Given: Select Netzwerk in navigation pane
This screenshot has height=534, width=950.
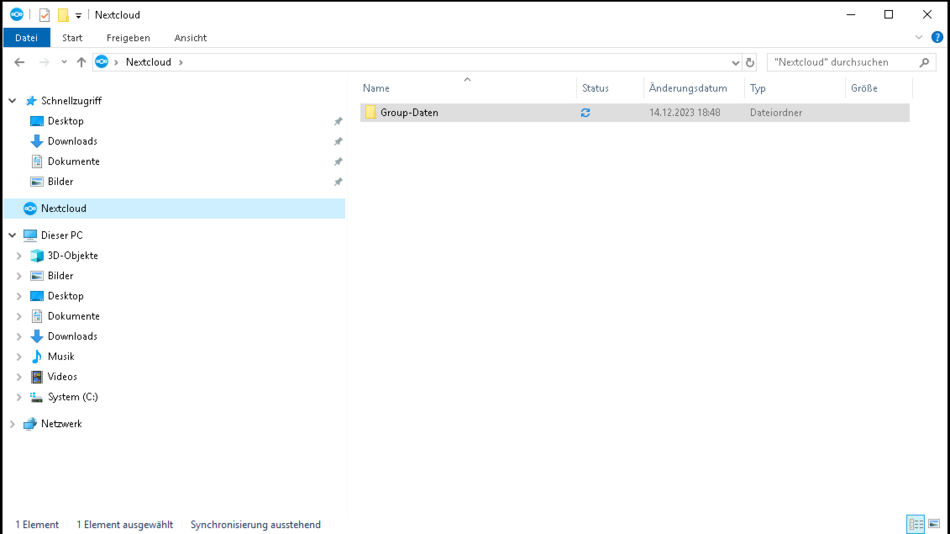Looking at the screenshot, I should click(61, 424).
